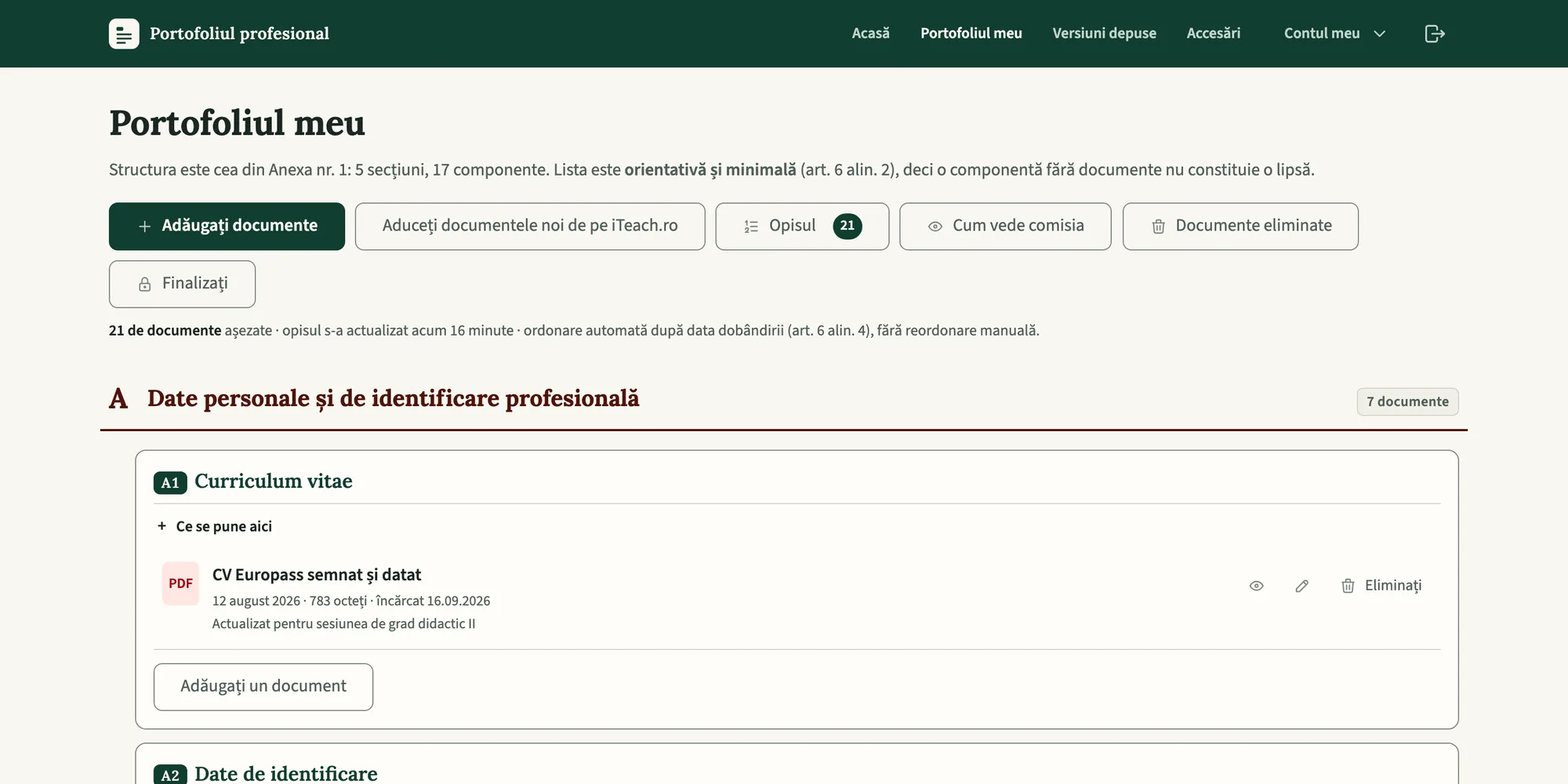Click the Finalizați button
Viewport: 1568px width, 784px height.
(x=182, y=284)
